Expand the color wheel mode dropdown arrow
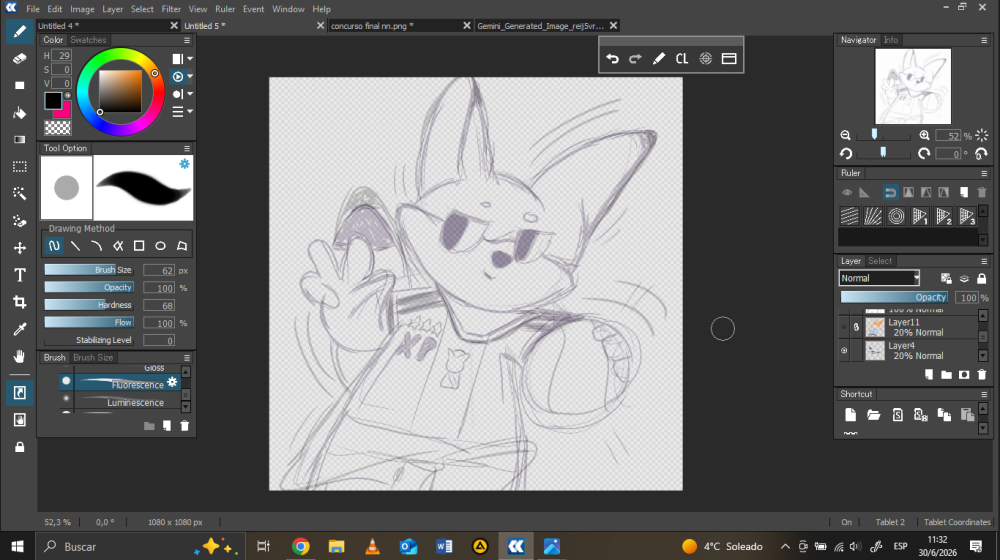This screenshot has height=560, width=1000. [x=190, y=77]
